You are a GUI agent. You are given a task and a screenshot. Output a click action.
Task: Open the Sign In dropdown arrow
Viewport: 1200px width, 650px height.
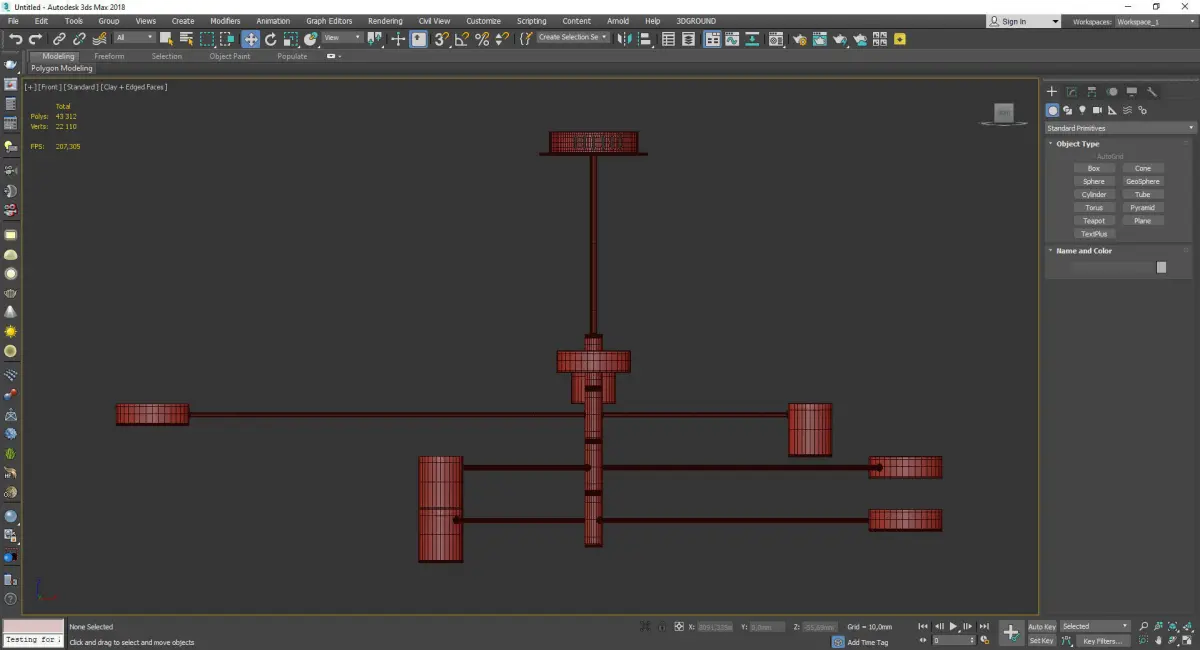point(1055,21)
